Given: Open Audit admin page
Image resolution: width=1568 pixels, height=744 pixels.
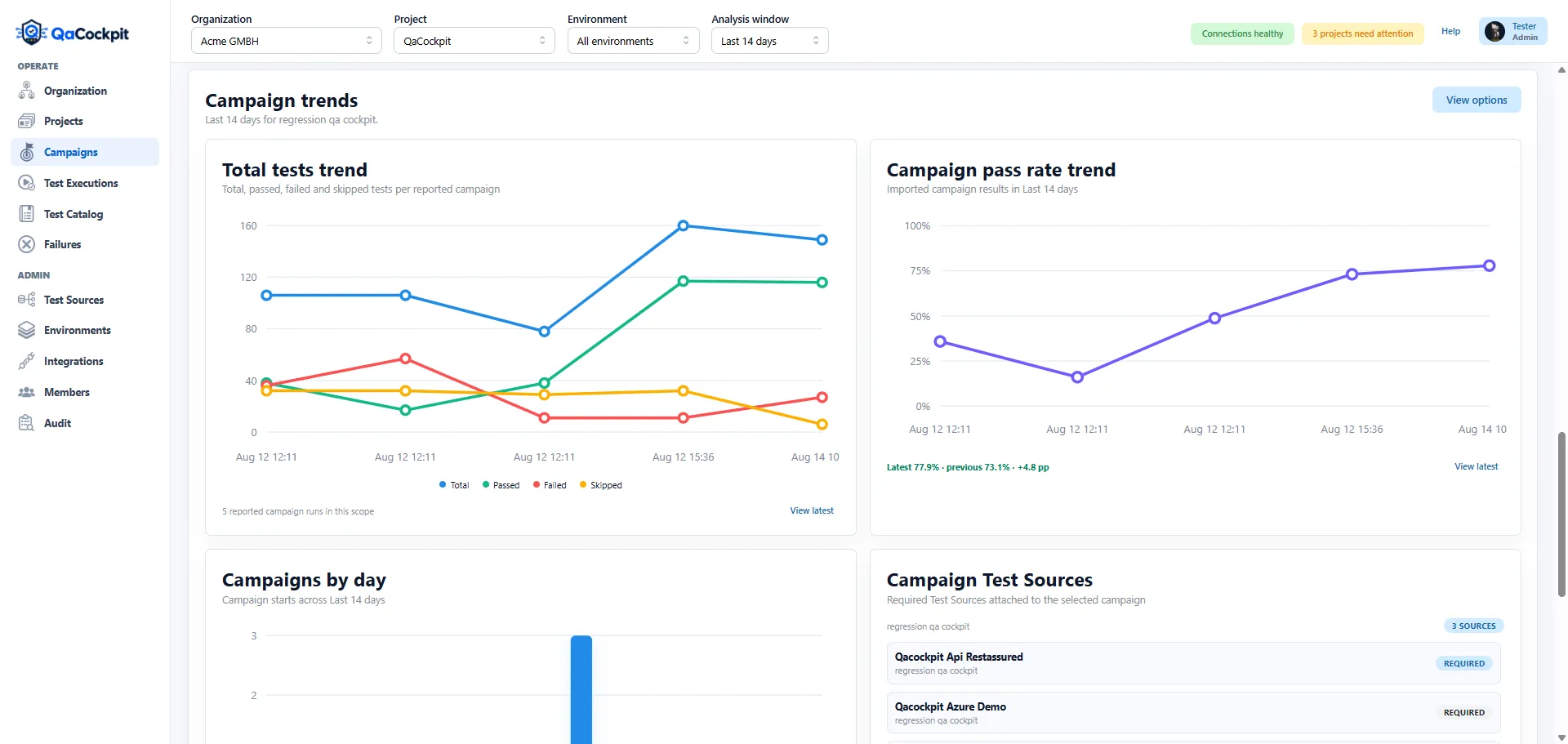Looking at the screenshot, I should point(85,423).
